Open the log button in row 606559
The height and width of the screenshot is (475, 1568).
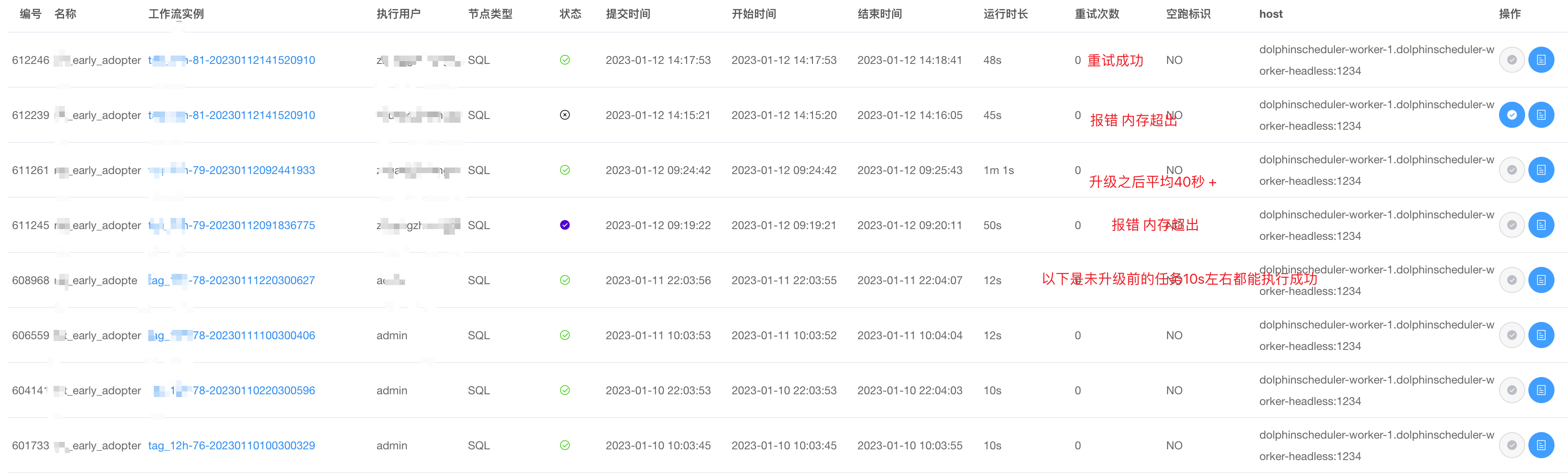point(1540,335)
